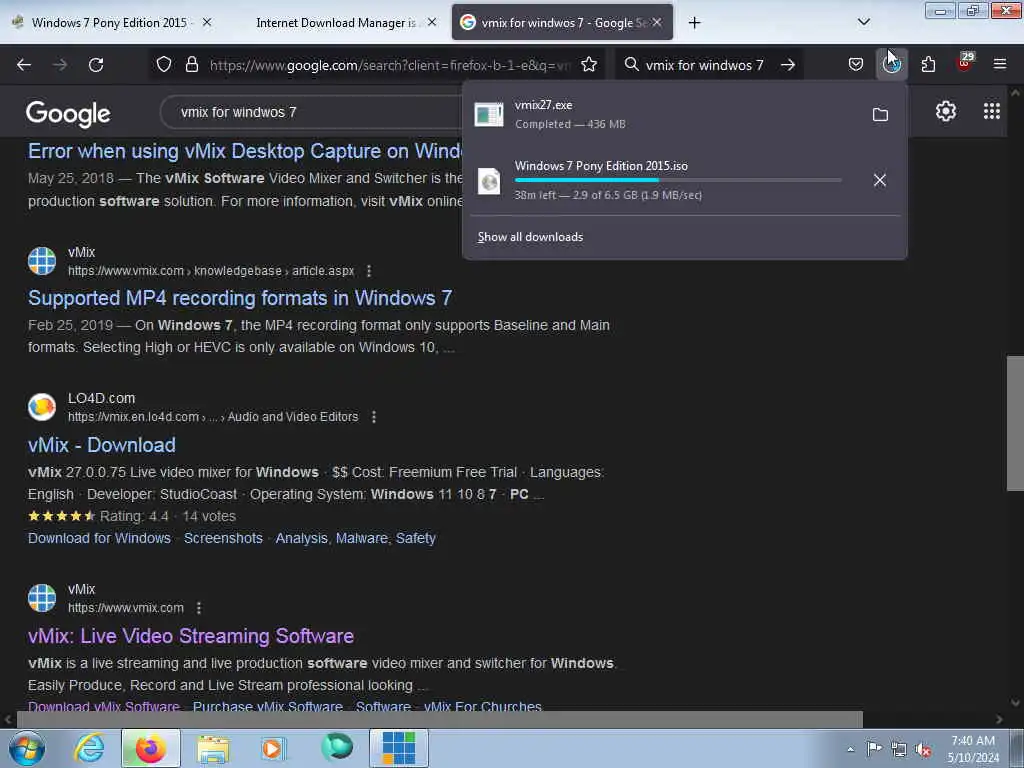Open Windows Explorer from taskbar
The height and width of the screenshot is (768, 1024).
[x=213, y=748]
